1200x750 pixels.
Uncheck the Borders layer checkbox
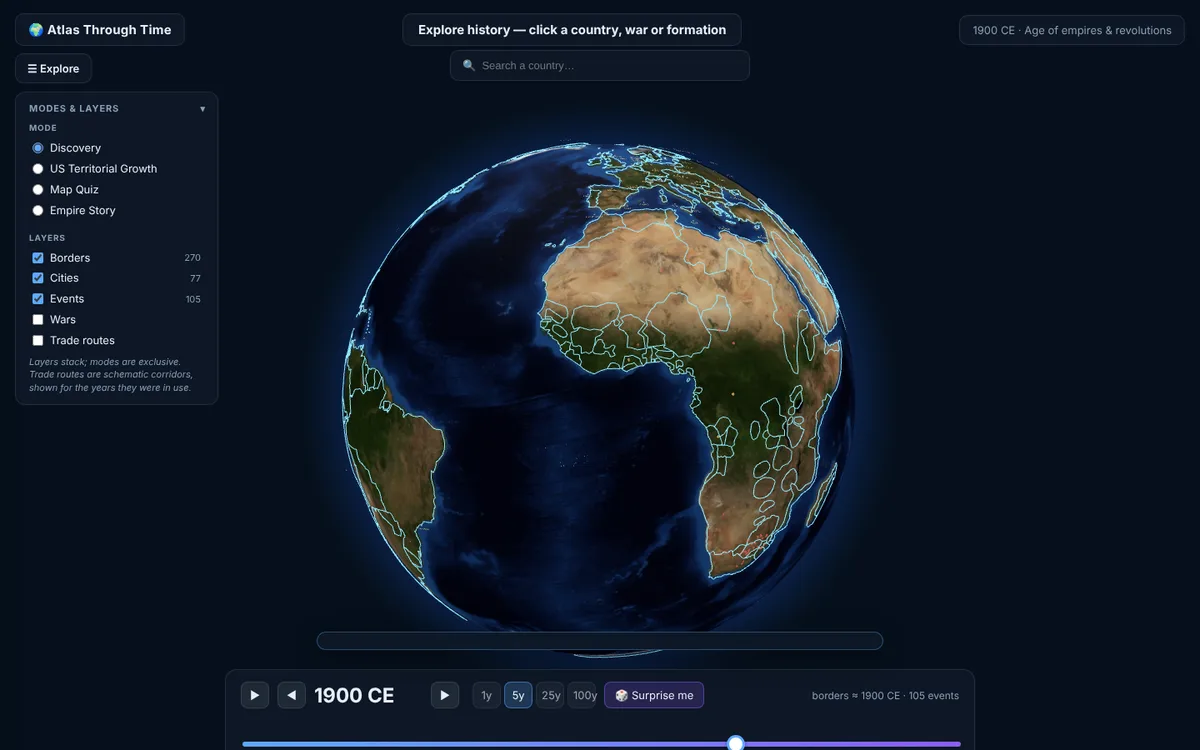pos(38,258)
